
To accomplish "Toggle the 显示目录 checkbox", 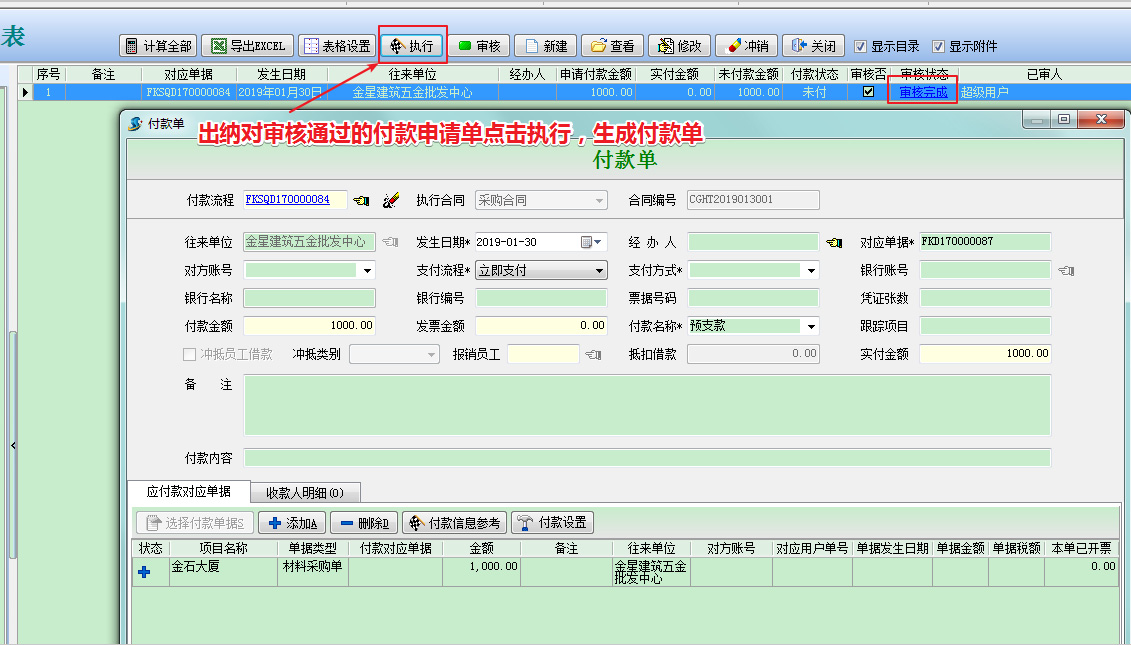I will (861, 46).
